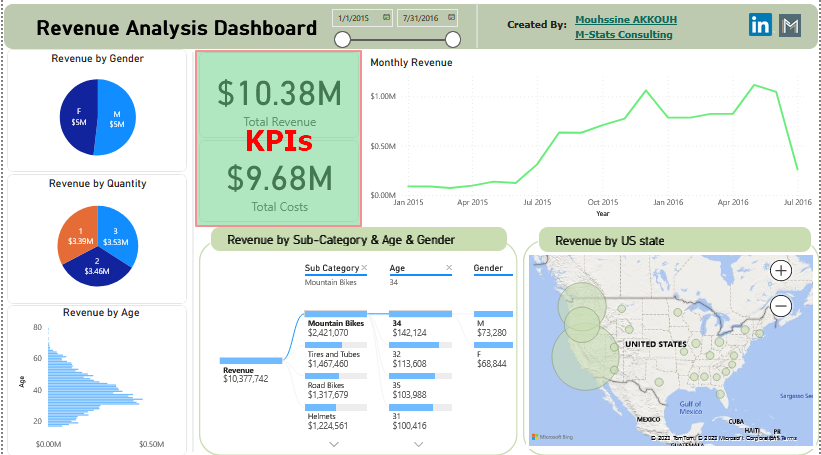
Task: Open calendar picker for end date
Action: coord(451,18)
